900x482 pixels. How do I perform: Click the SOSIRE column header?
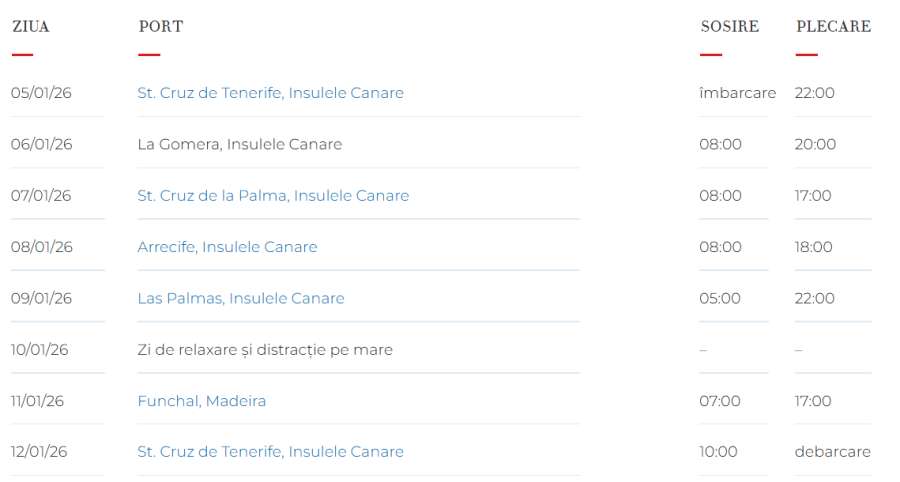pyautogui.click(x=730, y=26)
